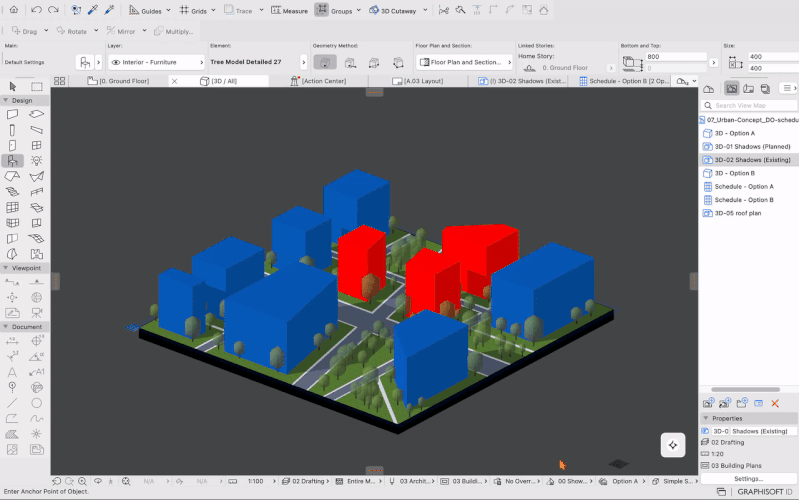
Task: Select the Door tool
Action: [x=12, y=145]
